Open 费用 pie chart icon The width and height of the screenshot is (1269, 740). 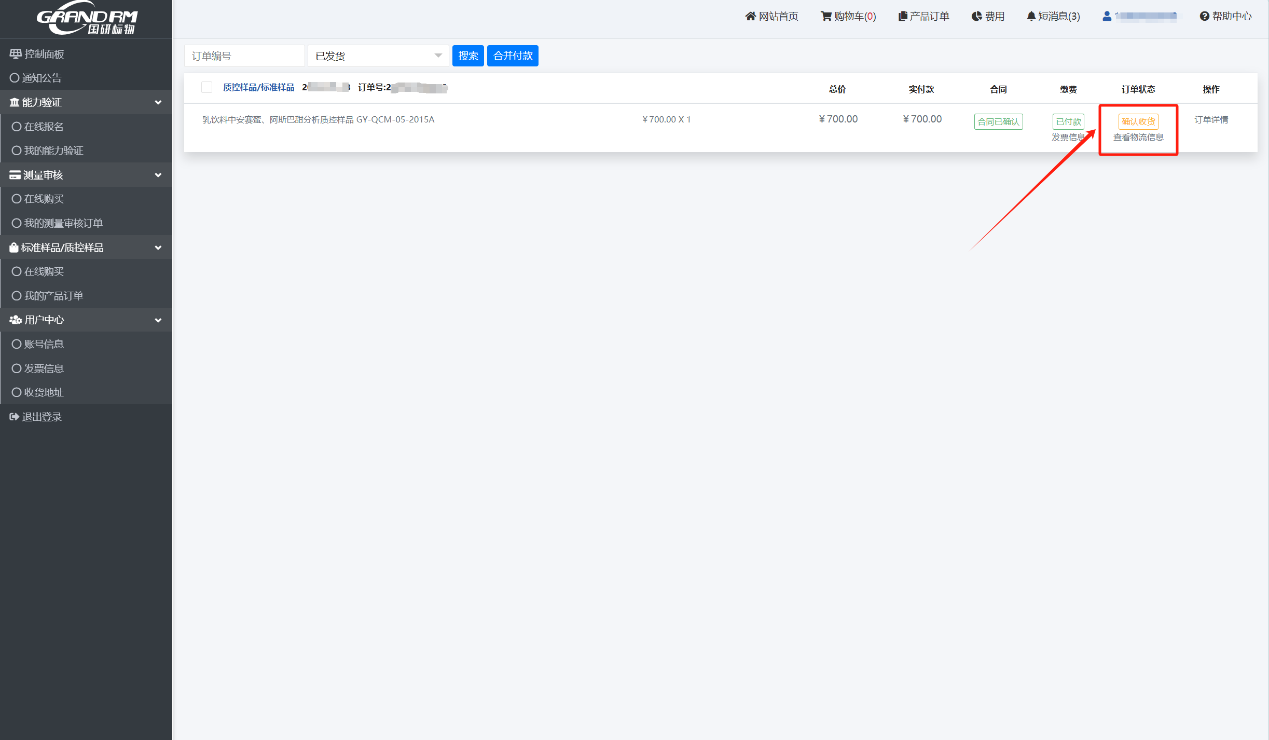pos(977,17)
